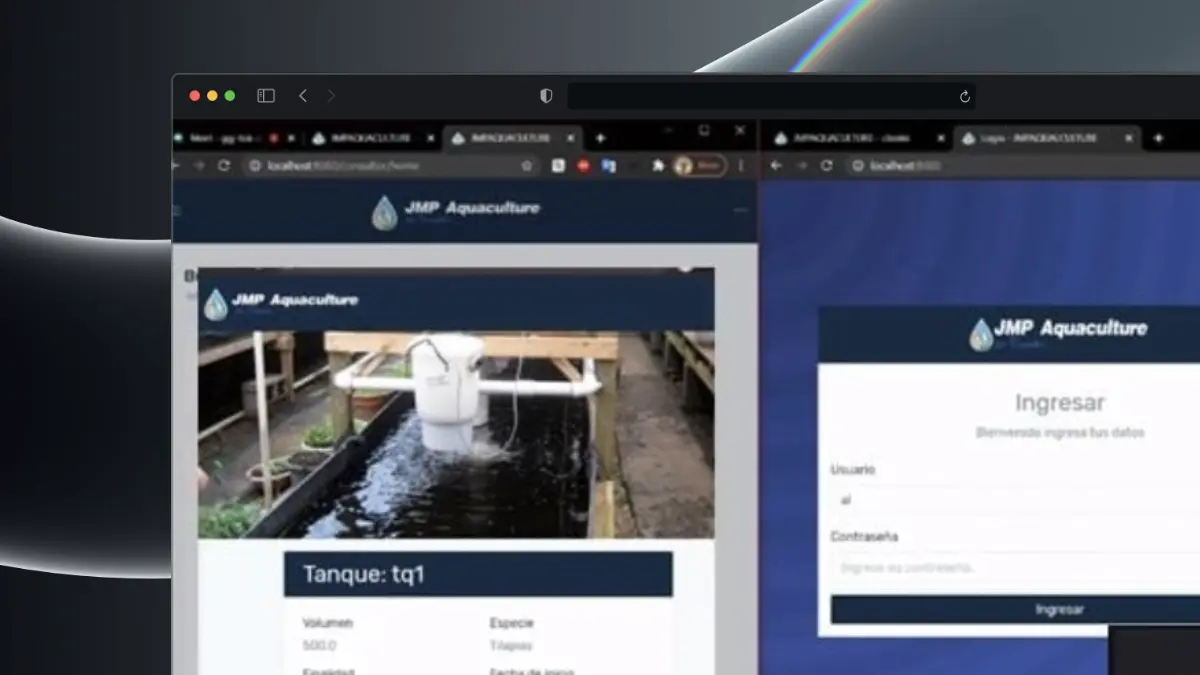Screen dimensions: 1200x675
Task: Click the privacy shield icon
Action: [546, 96]
